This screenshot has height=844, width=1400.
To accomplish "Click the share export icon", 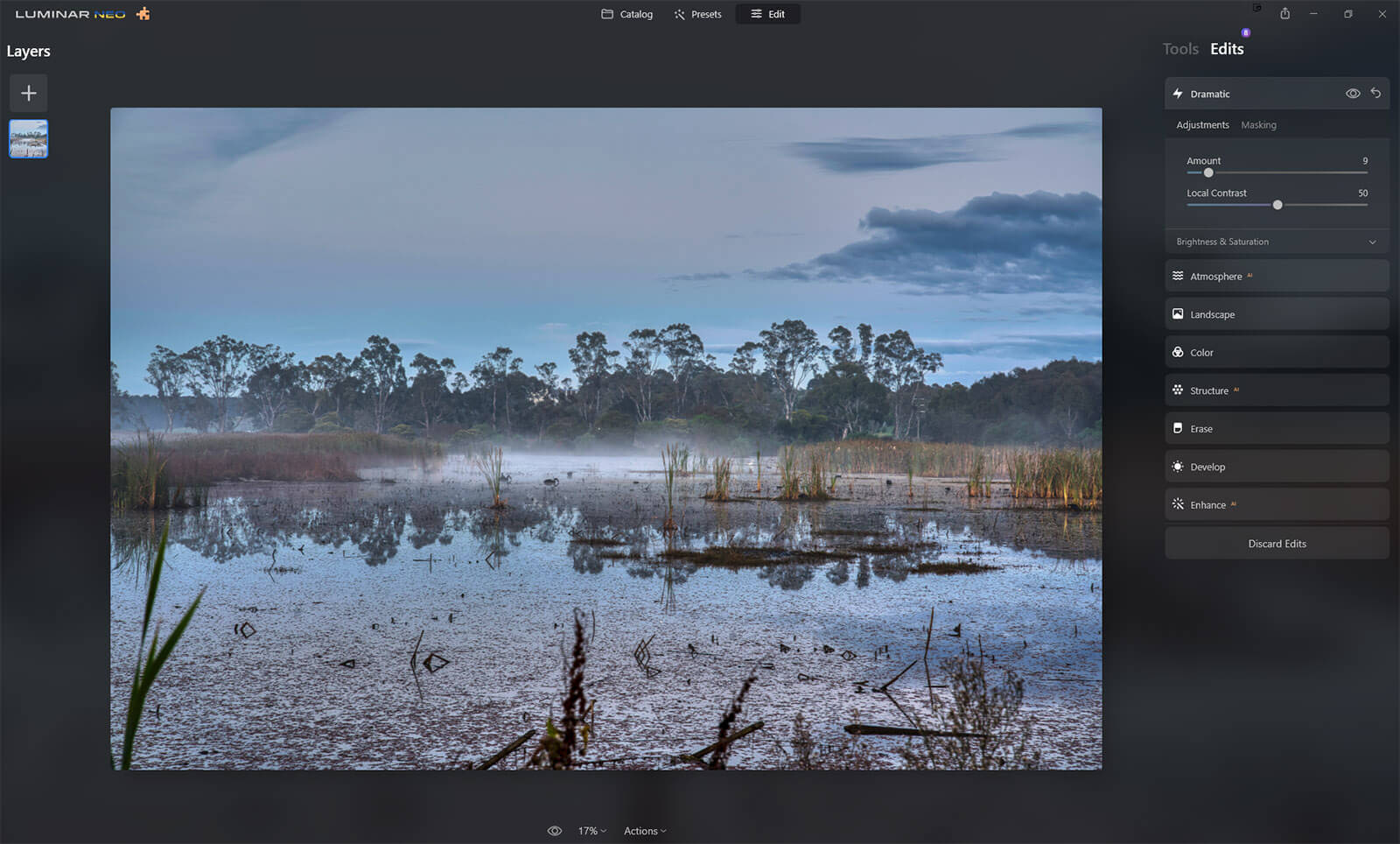I will 1284,14.
